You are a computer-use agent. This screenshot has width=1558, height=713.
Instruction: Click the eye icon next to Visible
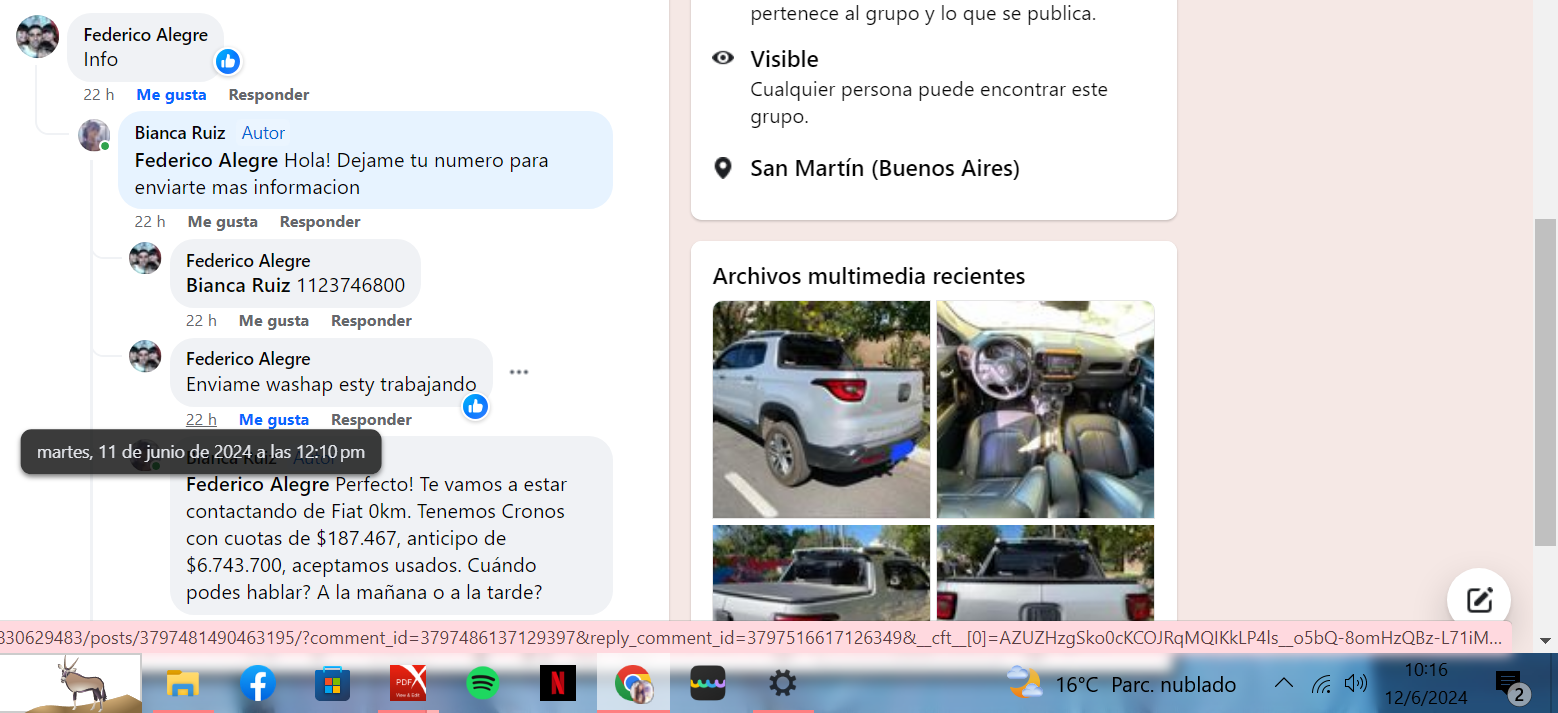pyautogui.click(x=723, y=58)
